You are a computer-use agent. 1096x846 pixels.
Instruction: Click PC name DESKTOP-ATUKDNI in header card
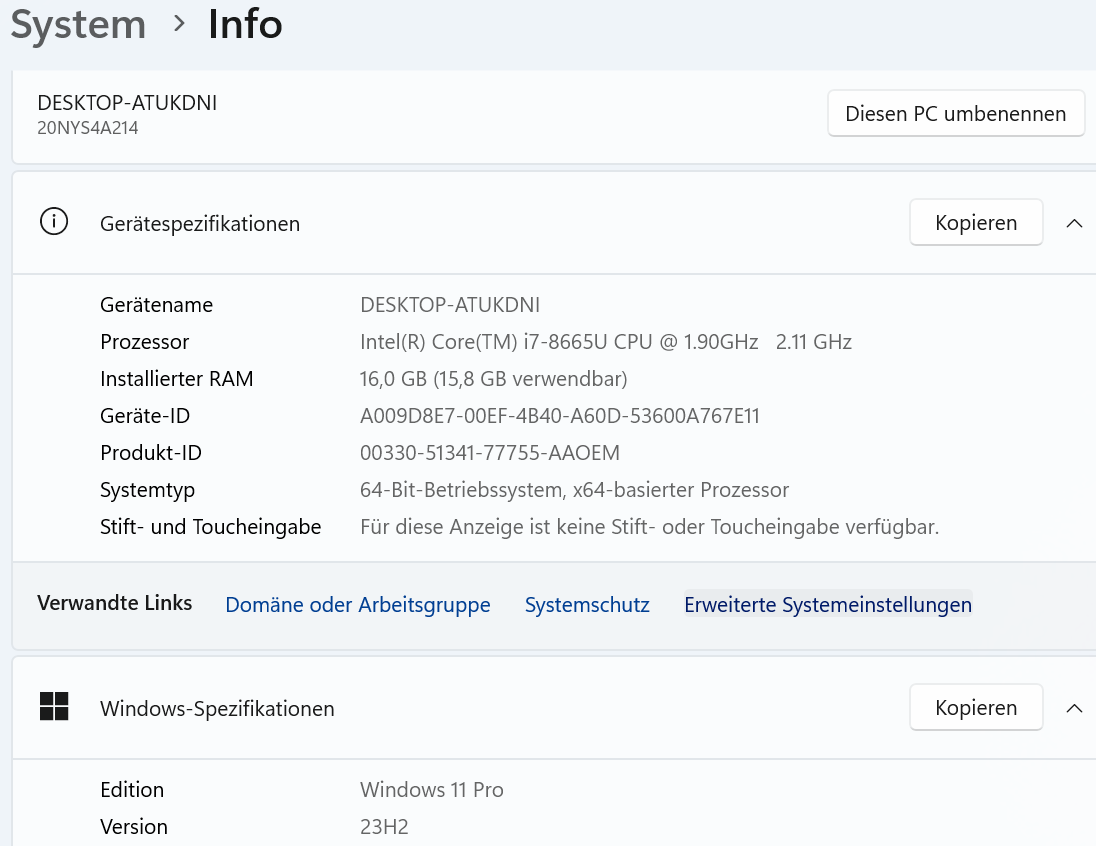(127, 103)
